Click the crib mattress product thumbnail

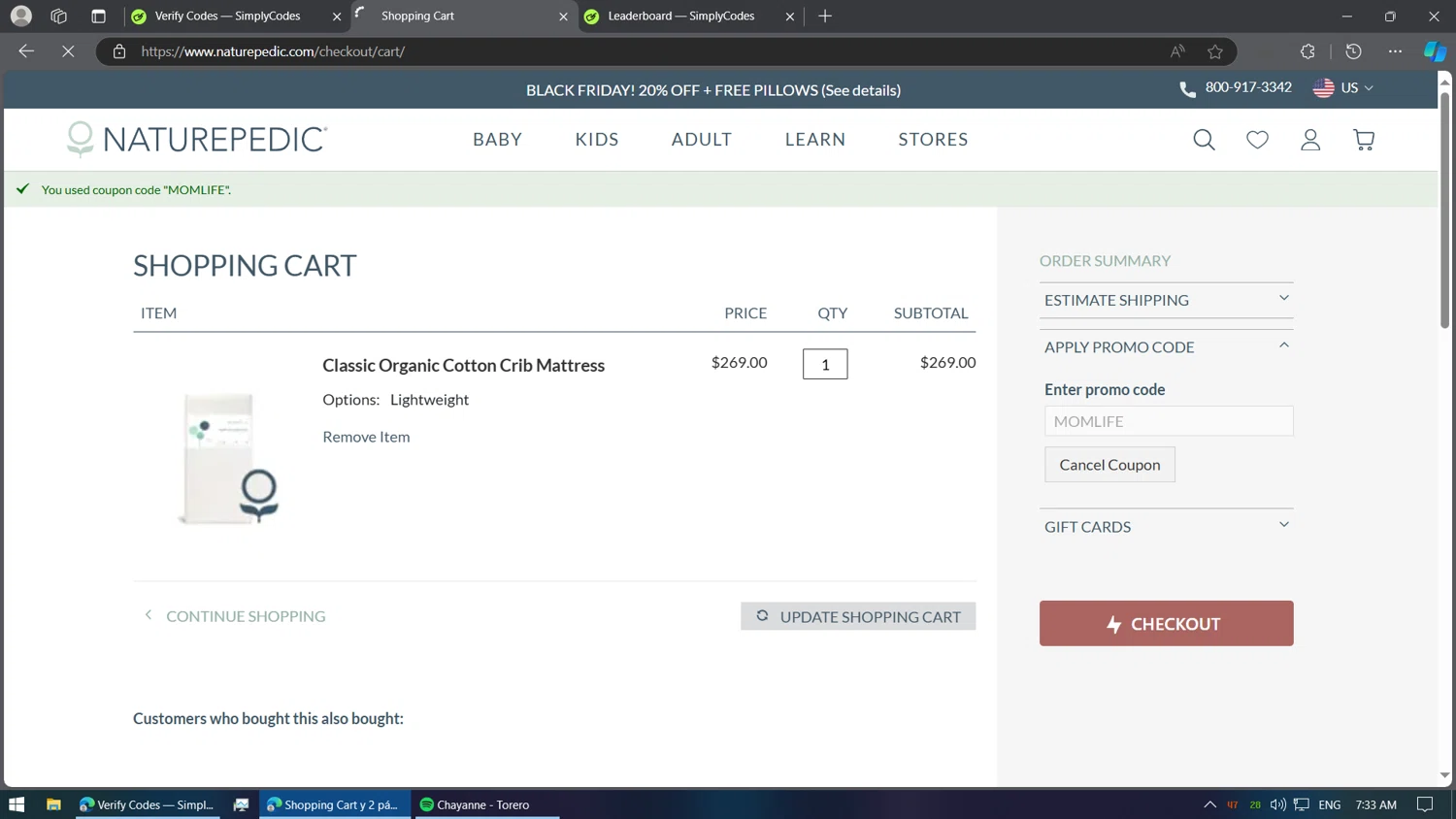pyautogui.click(x=228, y=458)
